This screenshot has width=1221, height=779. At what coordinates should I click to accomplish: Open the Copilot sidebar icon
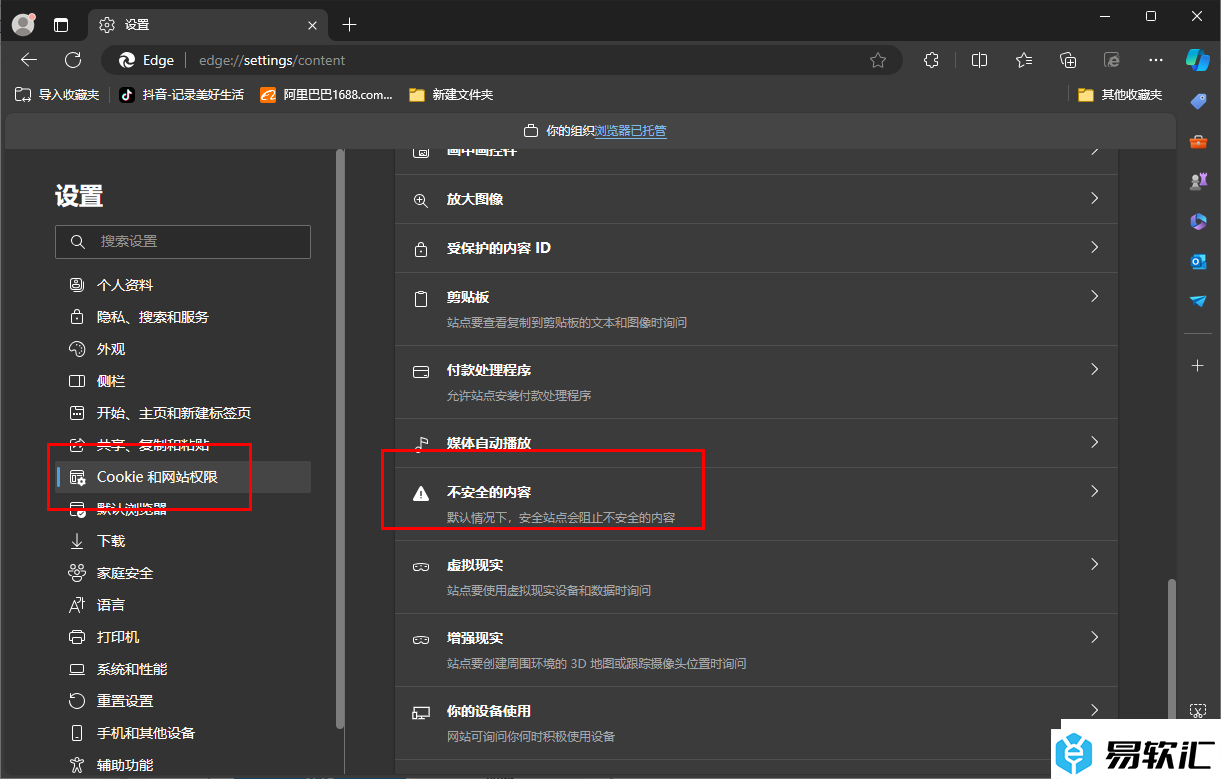click(x=1198, y=59)
